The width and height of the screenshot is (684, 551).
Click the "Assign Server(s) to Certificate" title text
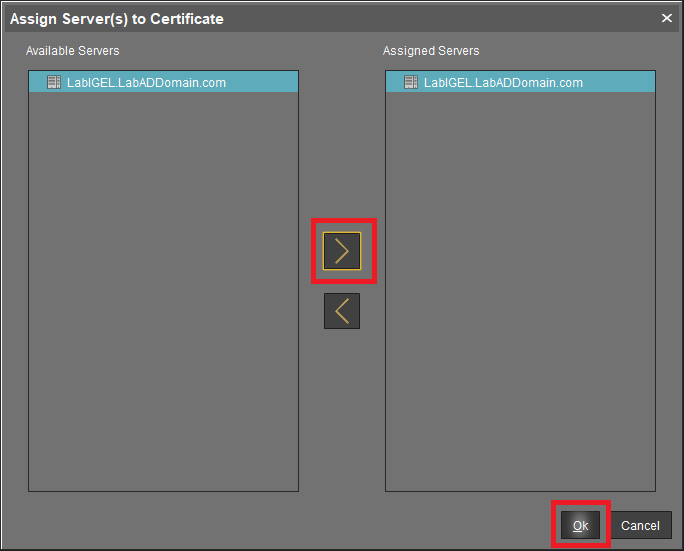click(x=117, y=19)
